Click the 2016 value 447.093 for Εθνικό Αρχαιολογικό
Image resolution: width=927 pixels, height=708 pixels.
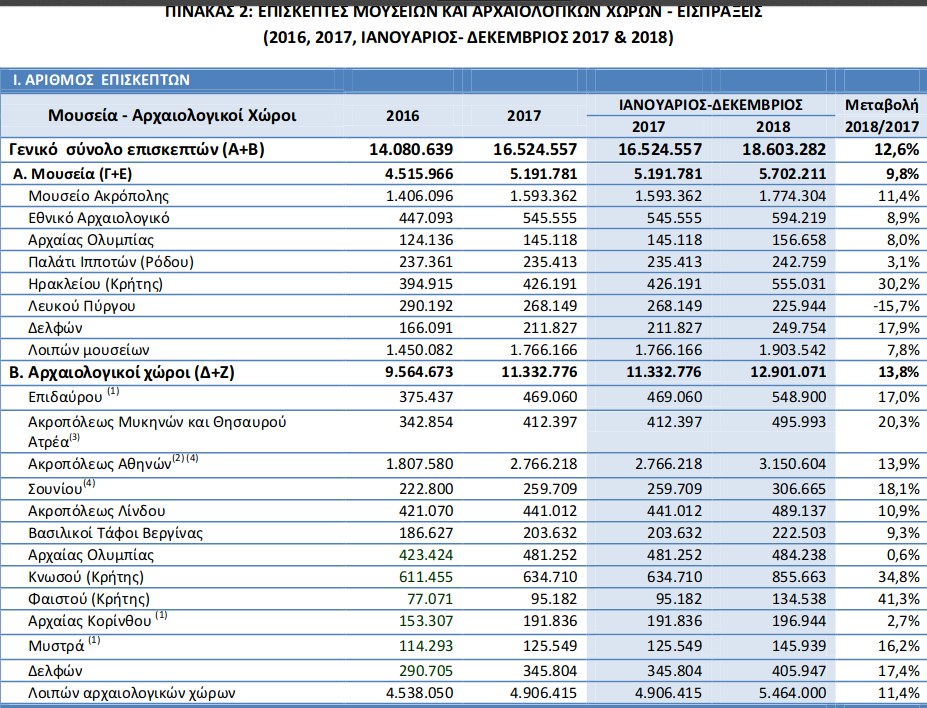[419, 217]
